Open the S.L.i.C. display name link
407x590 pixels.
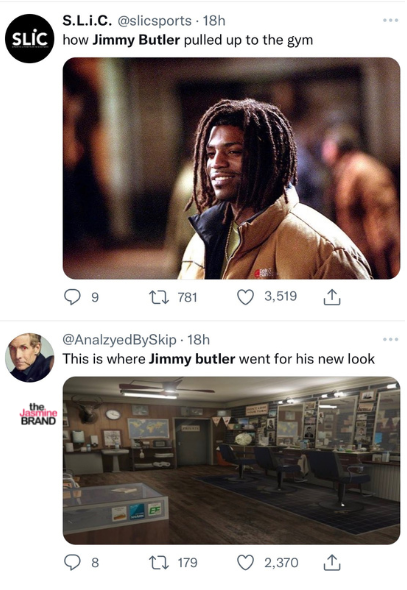click(87, 21)
